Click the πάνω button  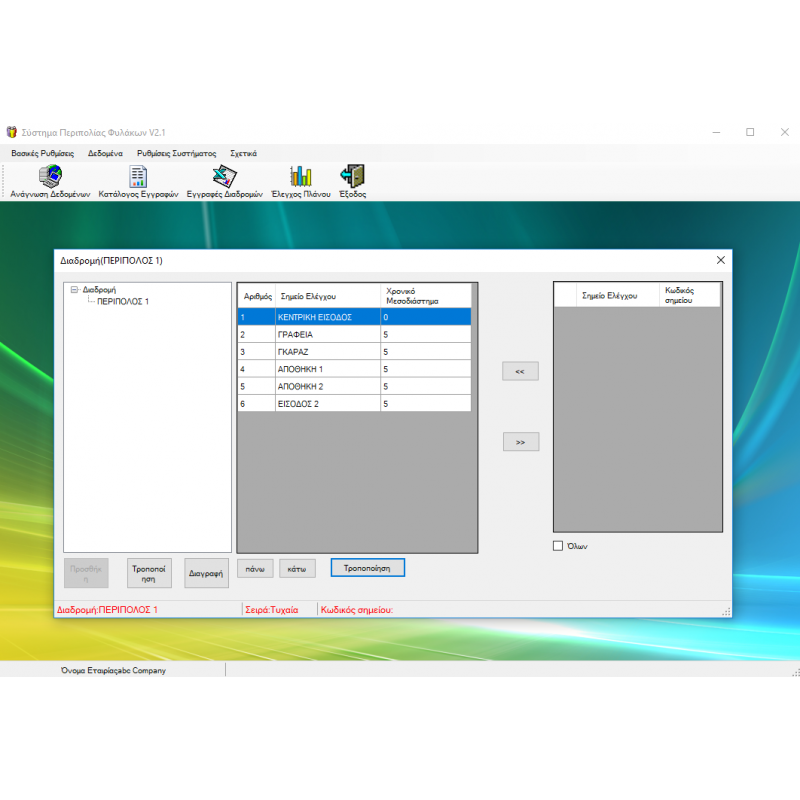click(255, 569)
